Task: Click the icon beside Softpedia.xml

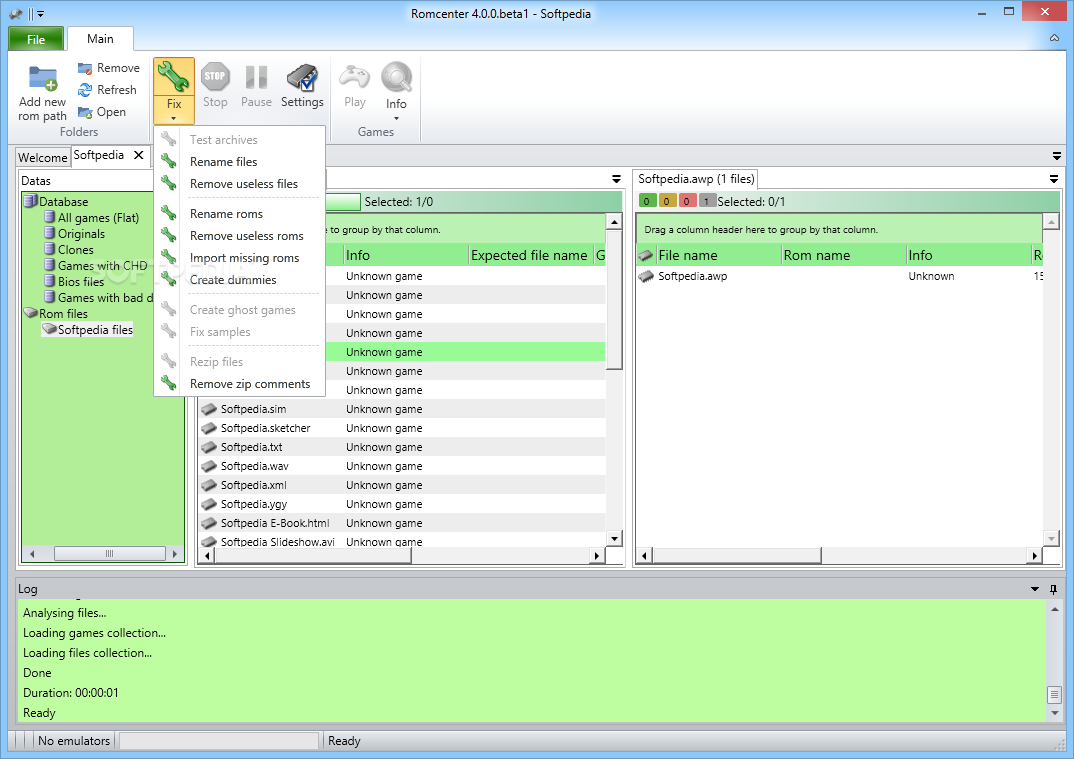Action: (209, 485)
